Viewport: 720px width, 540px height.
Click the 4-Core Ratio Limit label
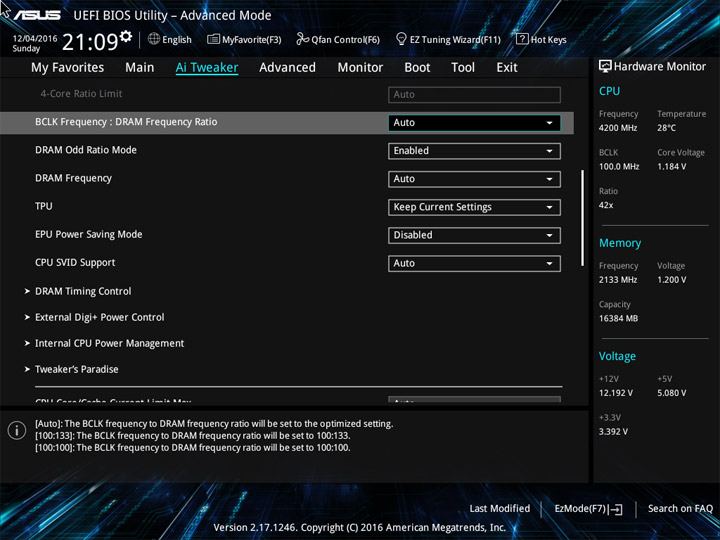(x=81, y=94)
